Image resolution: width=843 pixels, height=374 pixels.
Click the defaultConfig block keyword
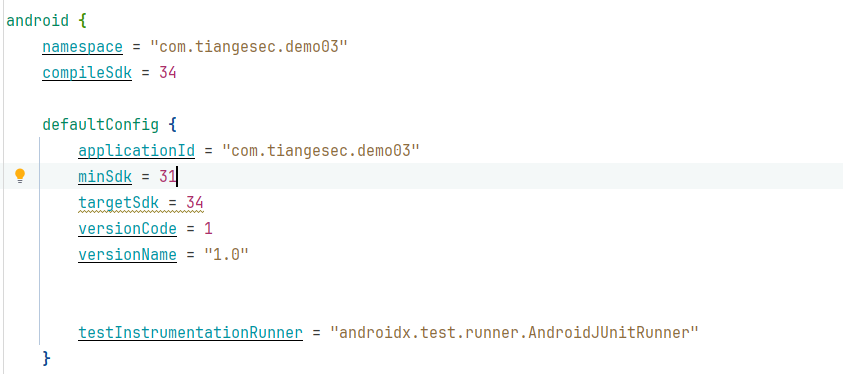point(101,125)
